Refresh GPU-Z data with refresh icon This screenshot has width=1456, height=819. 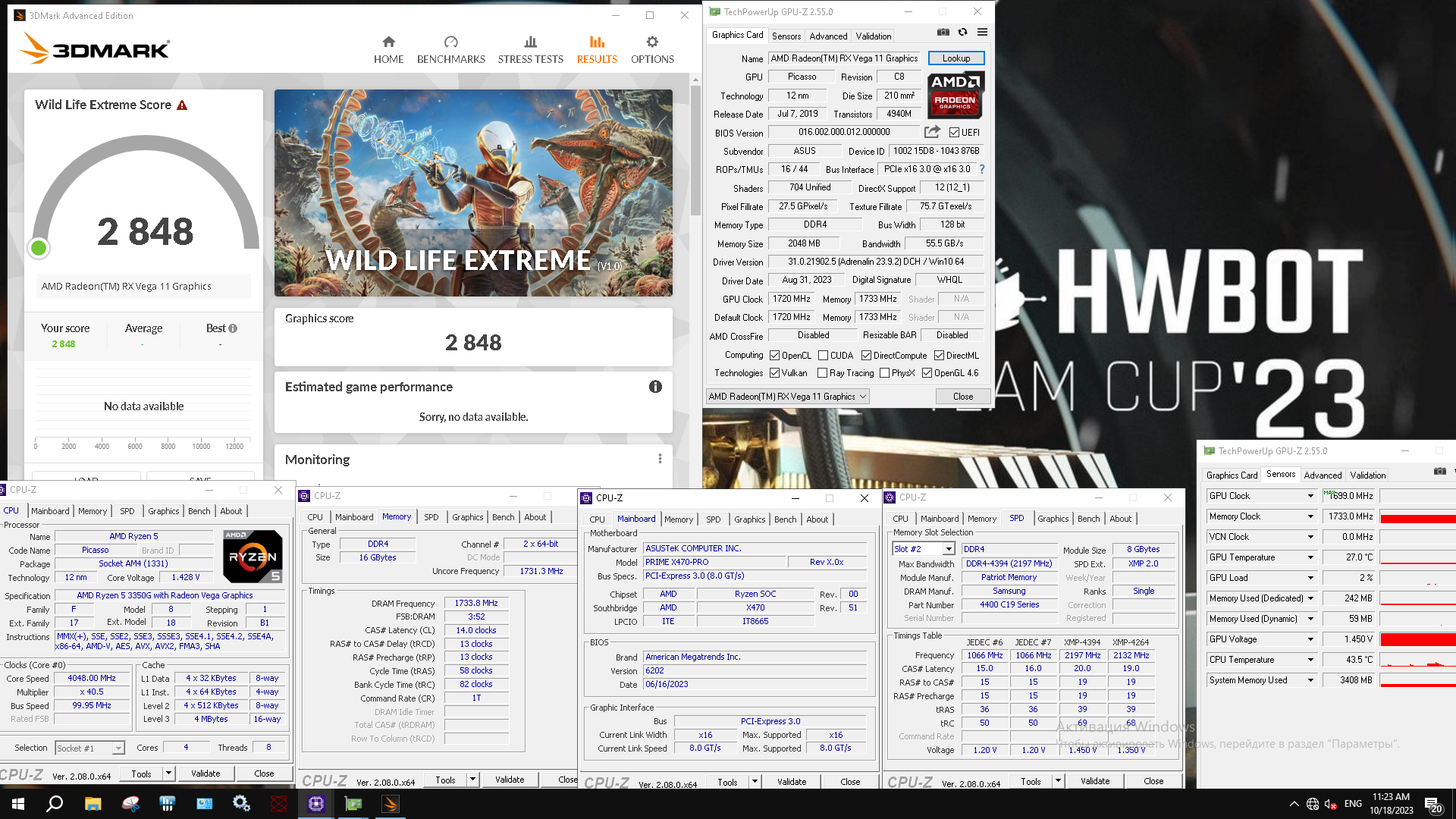coord(962,32)
